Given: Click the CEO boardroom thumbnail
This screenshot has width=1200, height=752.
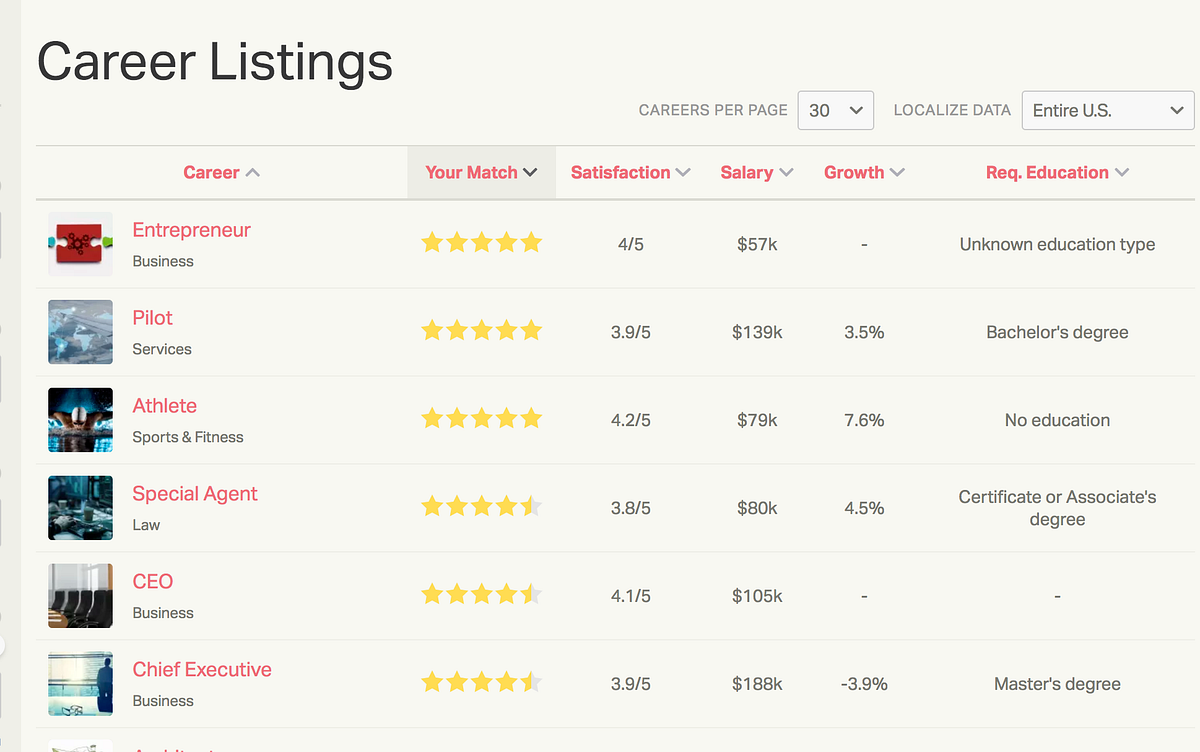Looking at the screenshot, I should point(80,596).
